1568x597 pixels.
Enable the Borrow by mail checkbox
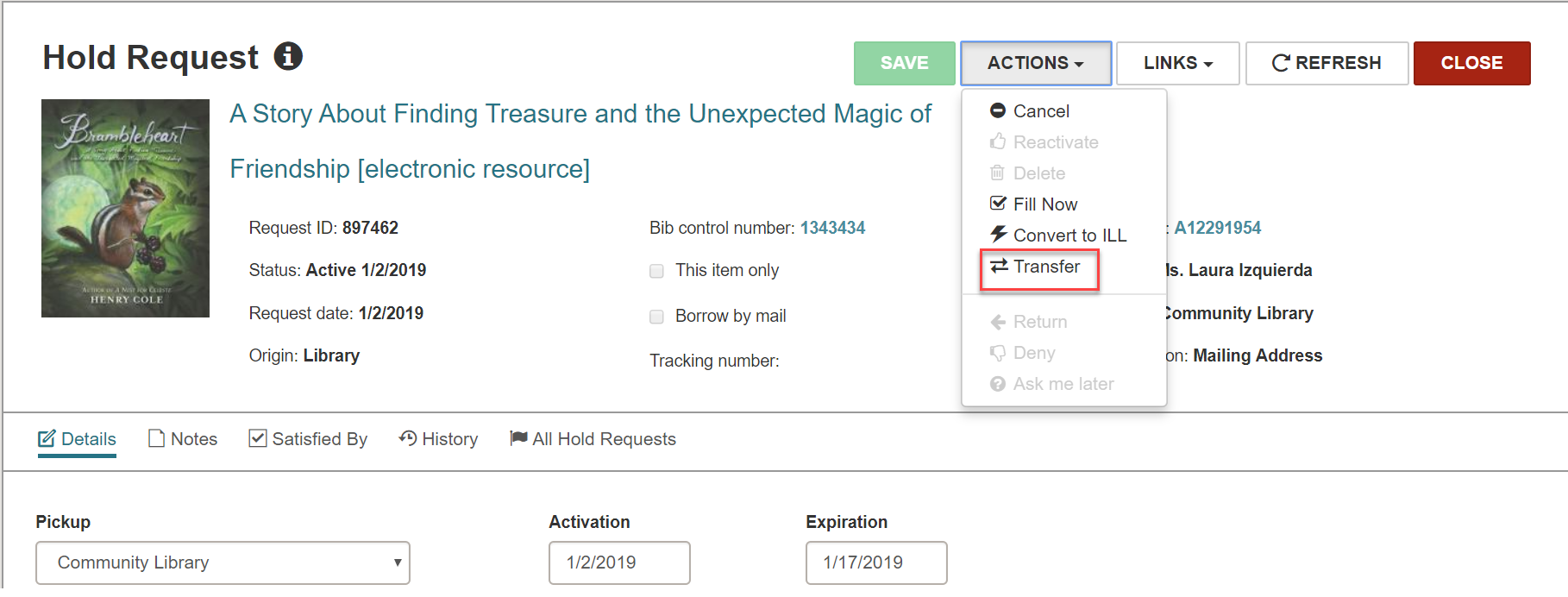pyautogui.click(x=656, y=317)
